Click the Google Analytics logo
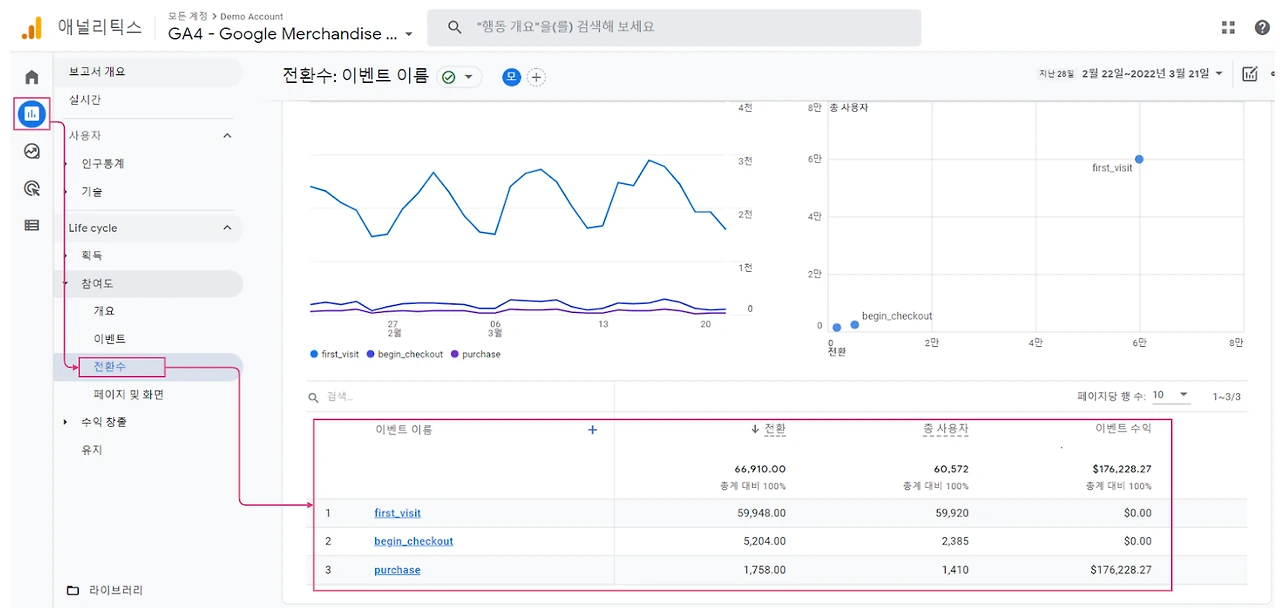The height and width of the screenshot is (610, 1280). point(32,28)
